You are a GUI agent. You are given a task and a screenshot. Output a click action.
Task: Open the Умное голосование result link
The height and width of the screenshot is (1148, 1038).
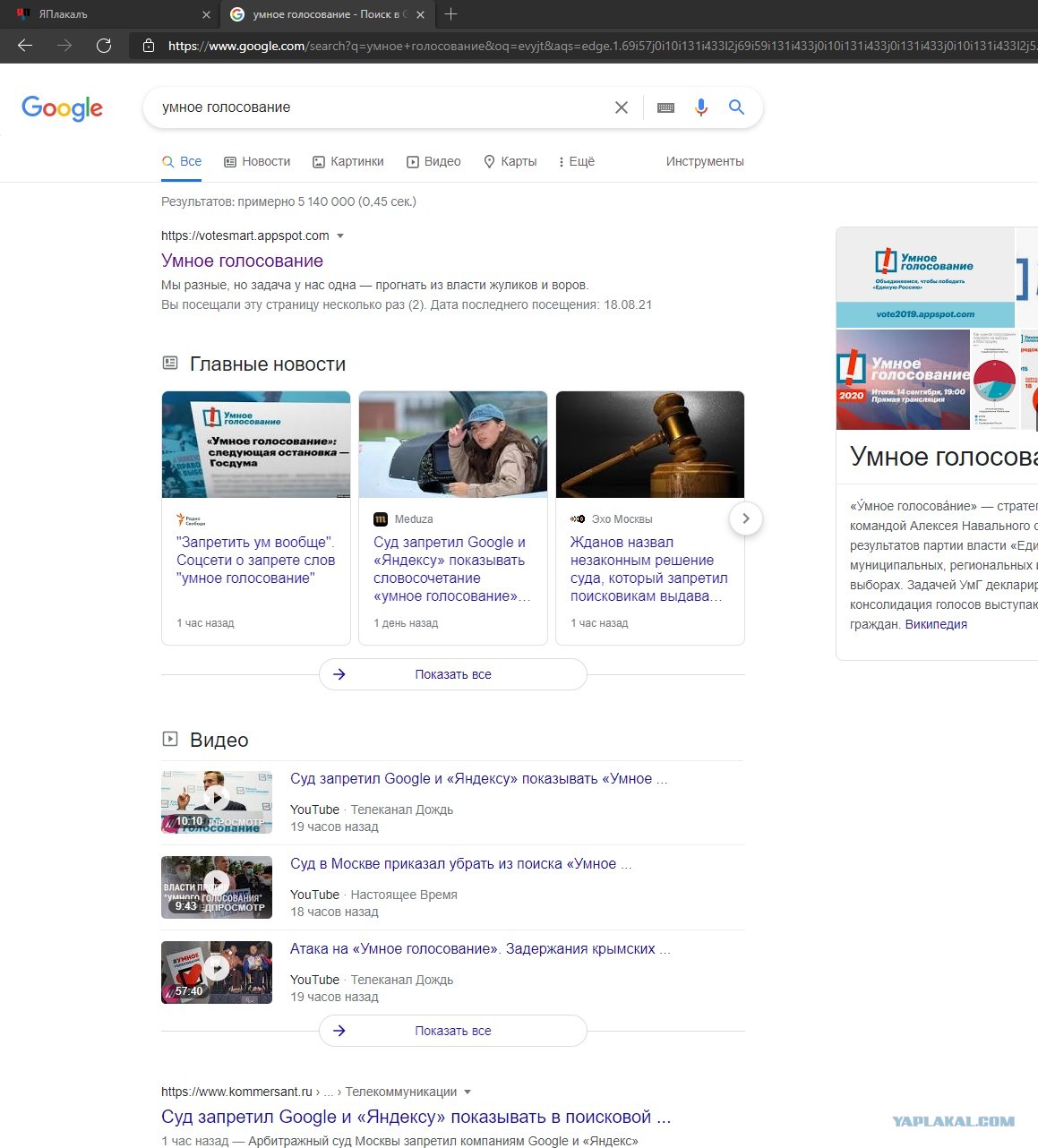click(242, 261)
